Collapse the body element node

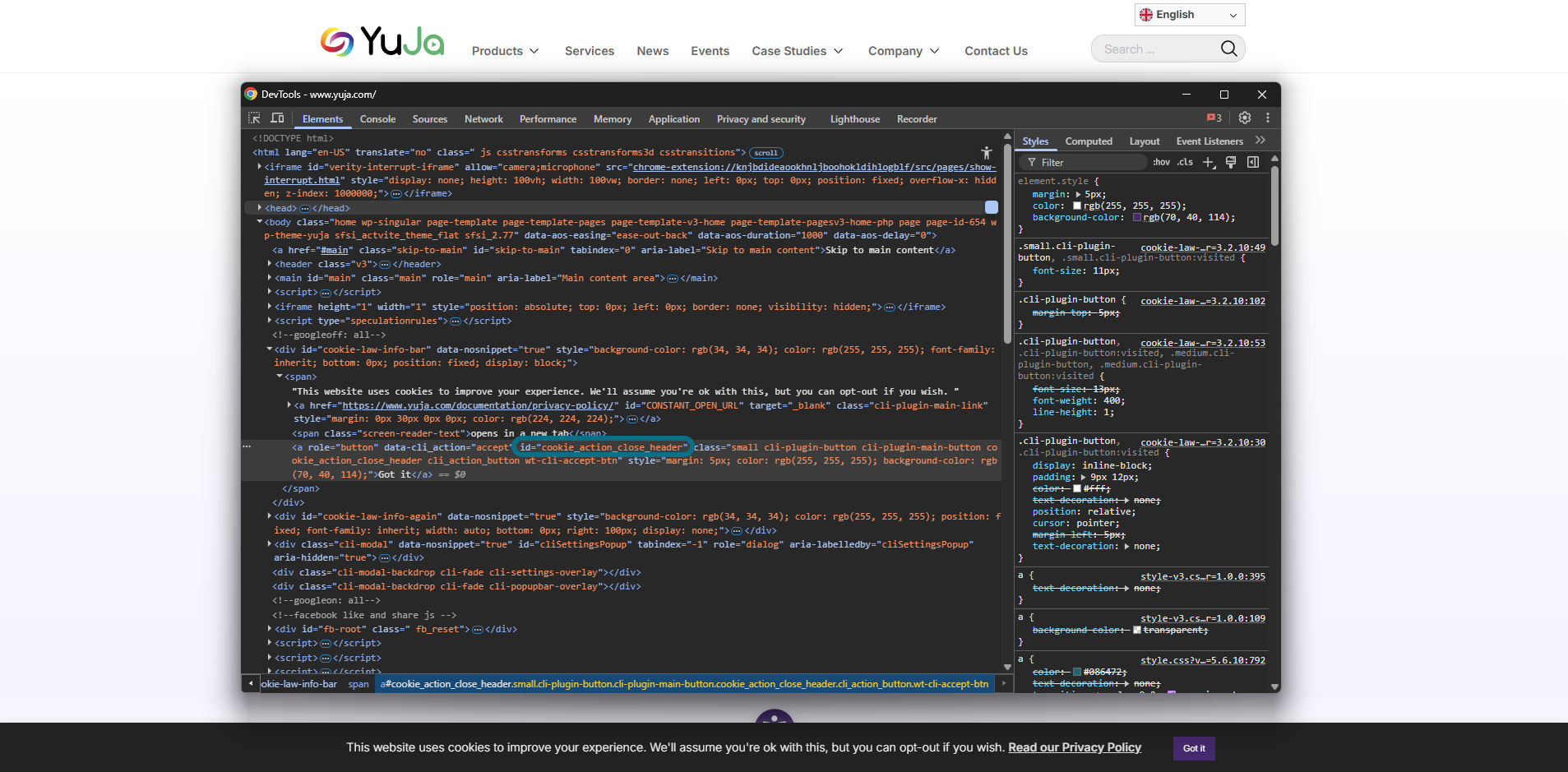click(260, 222)
